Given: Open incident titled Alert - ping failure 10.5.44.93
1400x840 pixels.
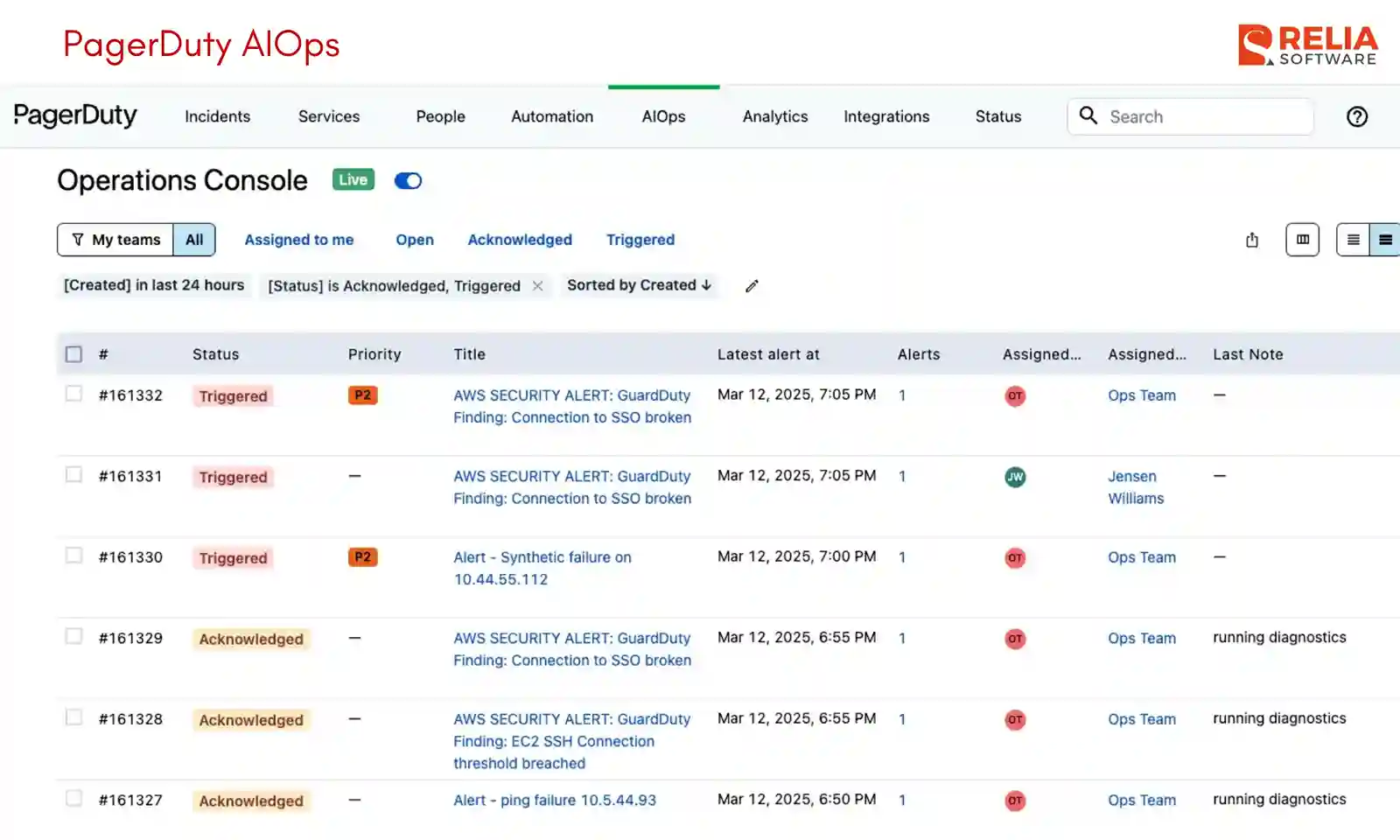Looking at the screenshot, I should tap(555, 799).
